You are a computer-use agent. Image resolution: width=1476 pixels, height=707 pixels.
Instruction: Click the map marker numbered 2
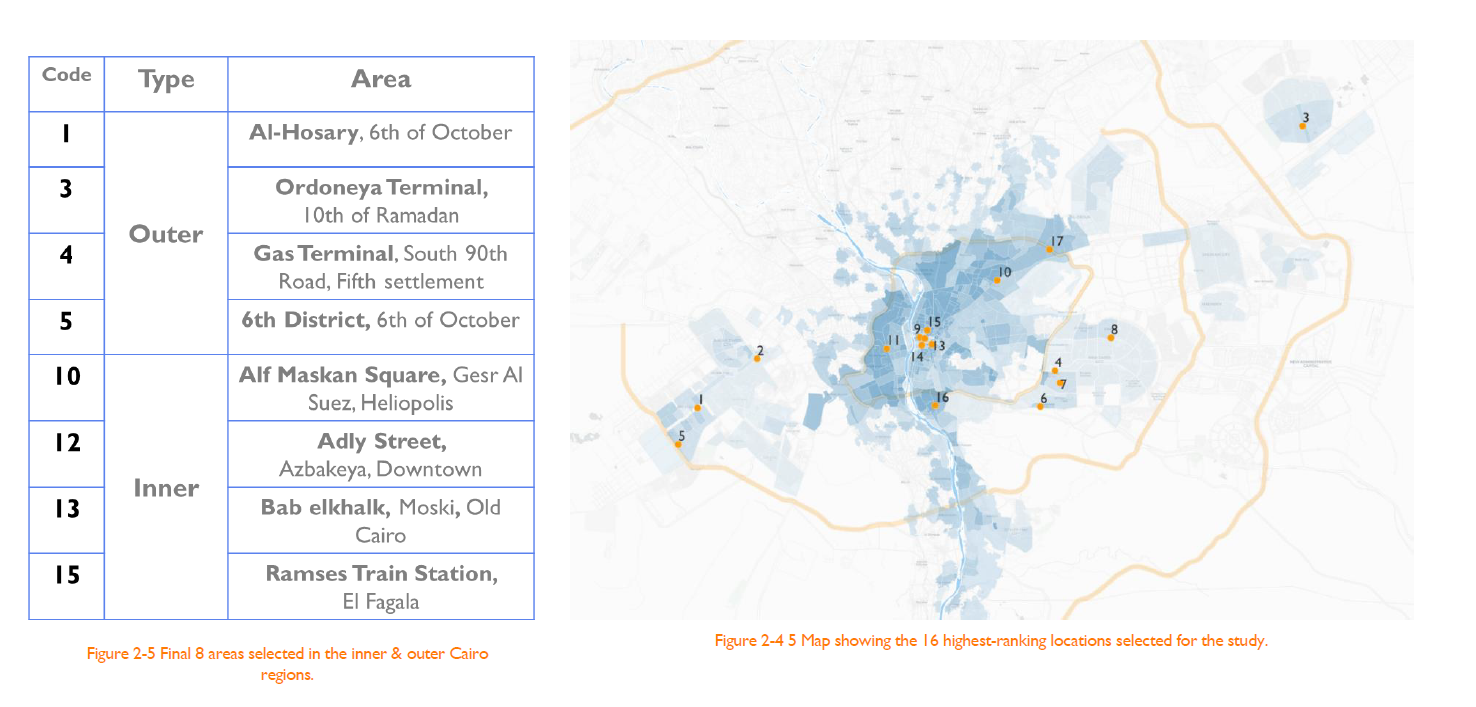click(x=757, y=358)
